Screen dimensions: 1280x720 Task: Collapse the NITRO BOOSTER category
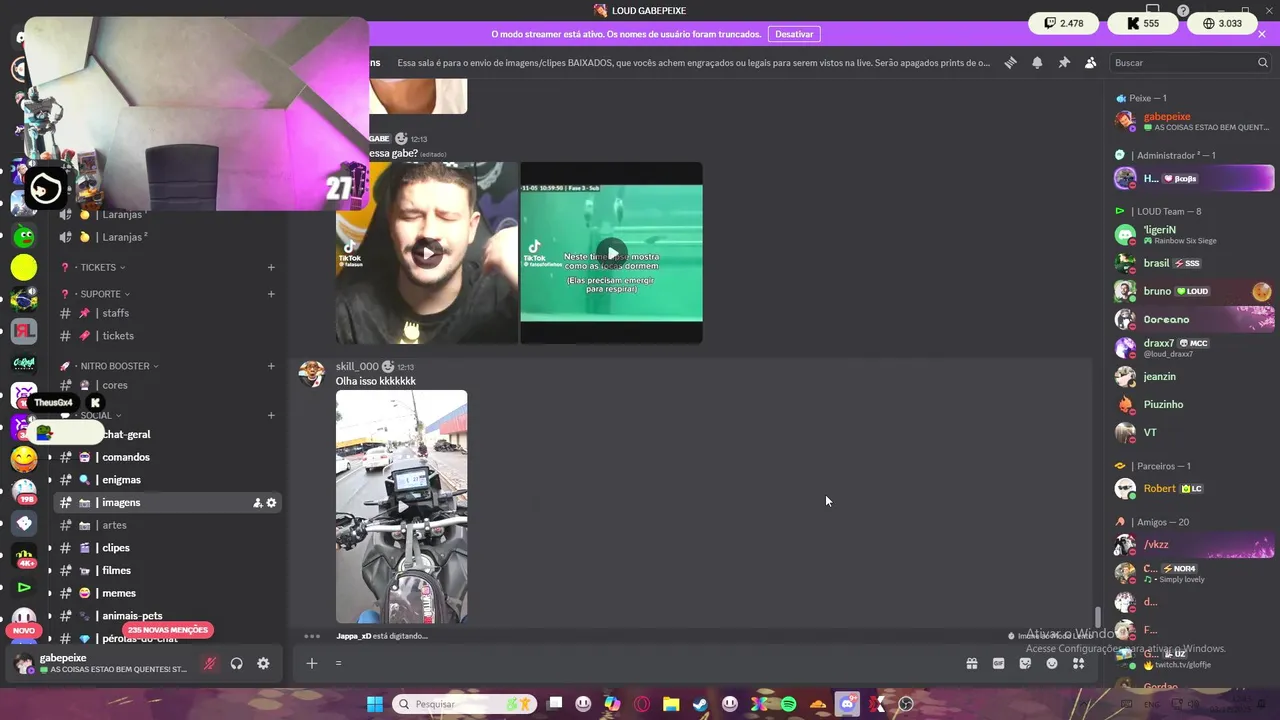pos(115,366)
